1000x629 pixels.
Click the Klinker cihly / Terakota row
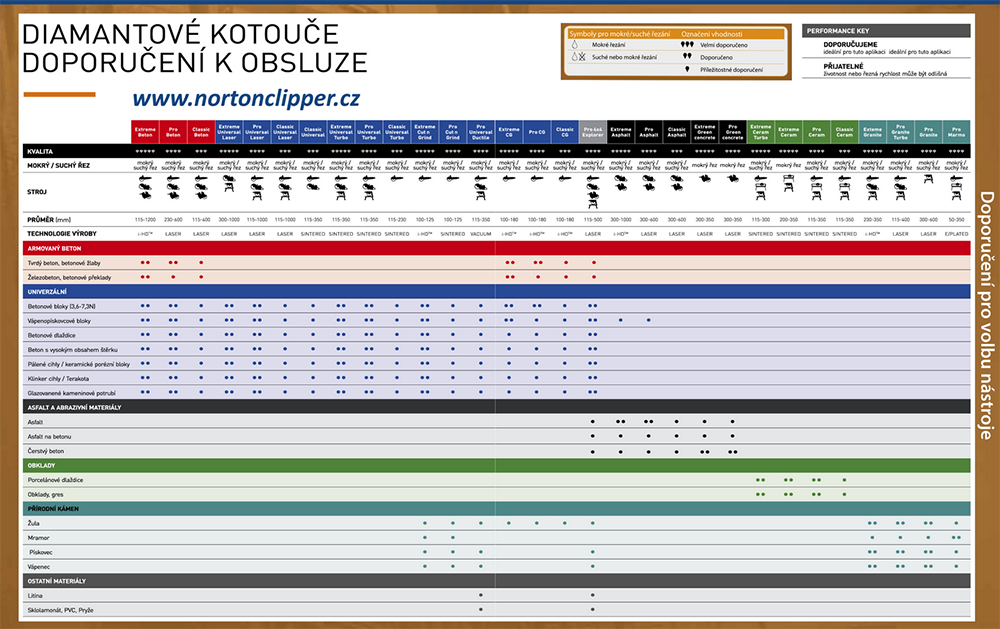pyautogui.click(x=496, y=378)
